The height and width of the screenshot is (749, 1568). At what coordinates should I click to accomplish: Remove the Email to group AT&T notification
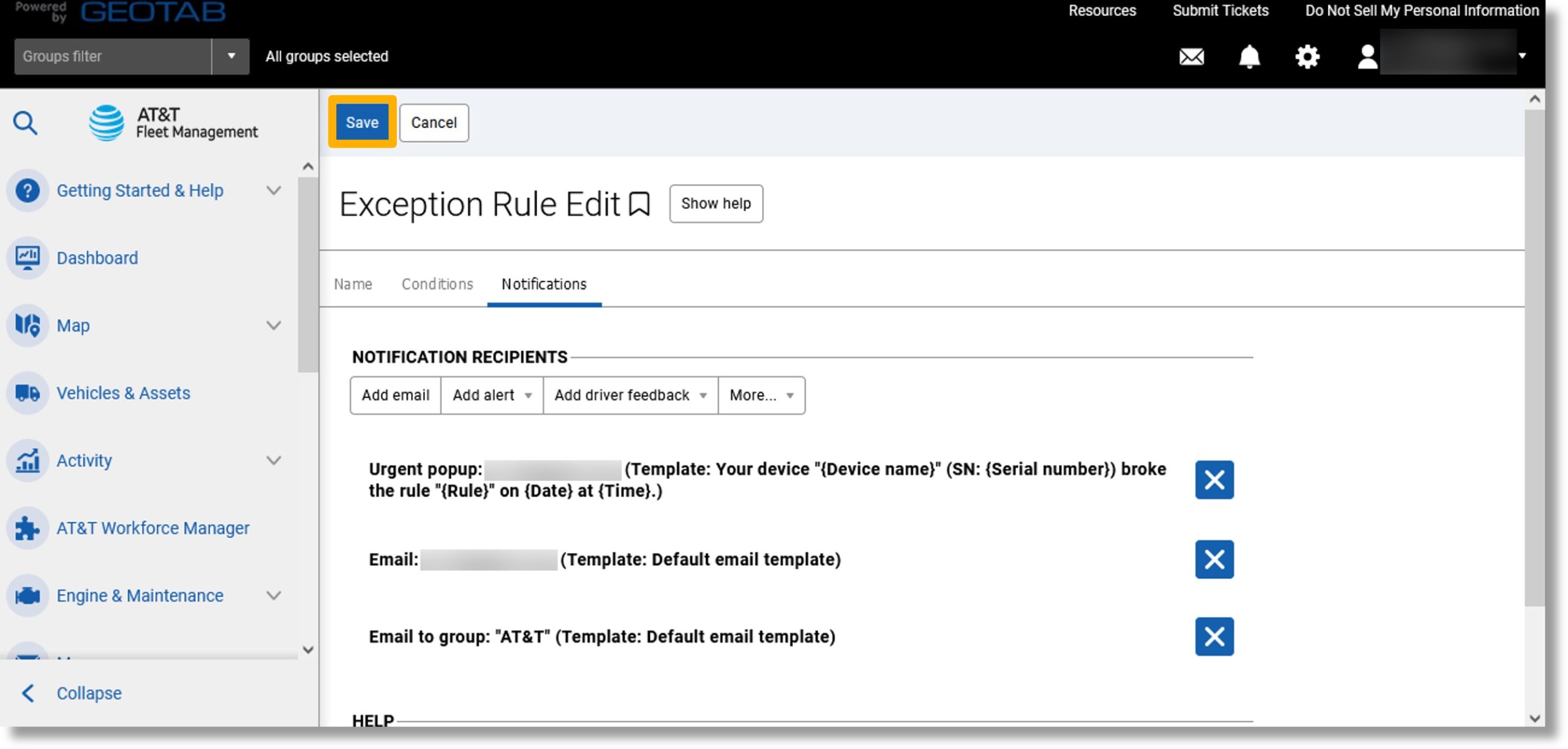1214,637
